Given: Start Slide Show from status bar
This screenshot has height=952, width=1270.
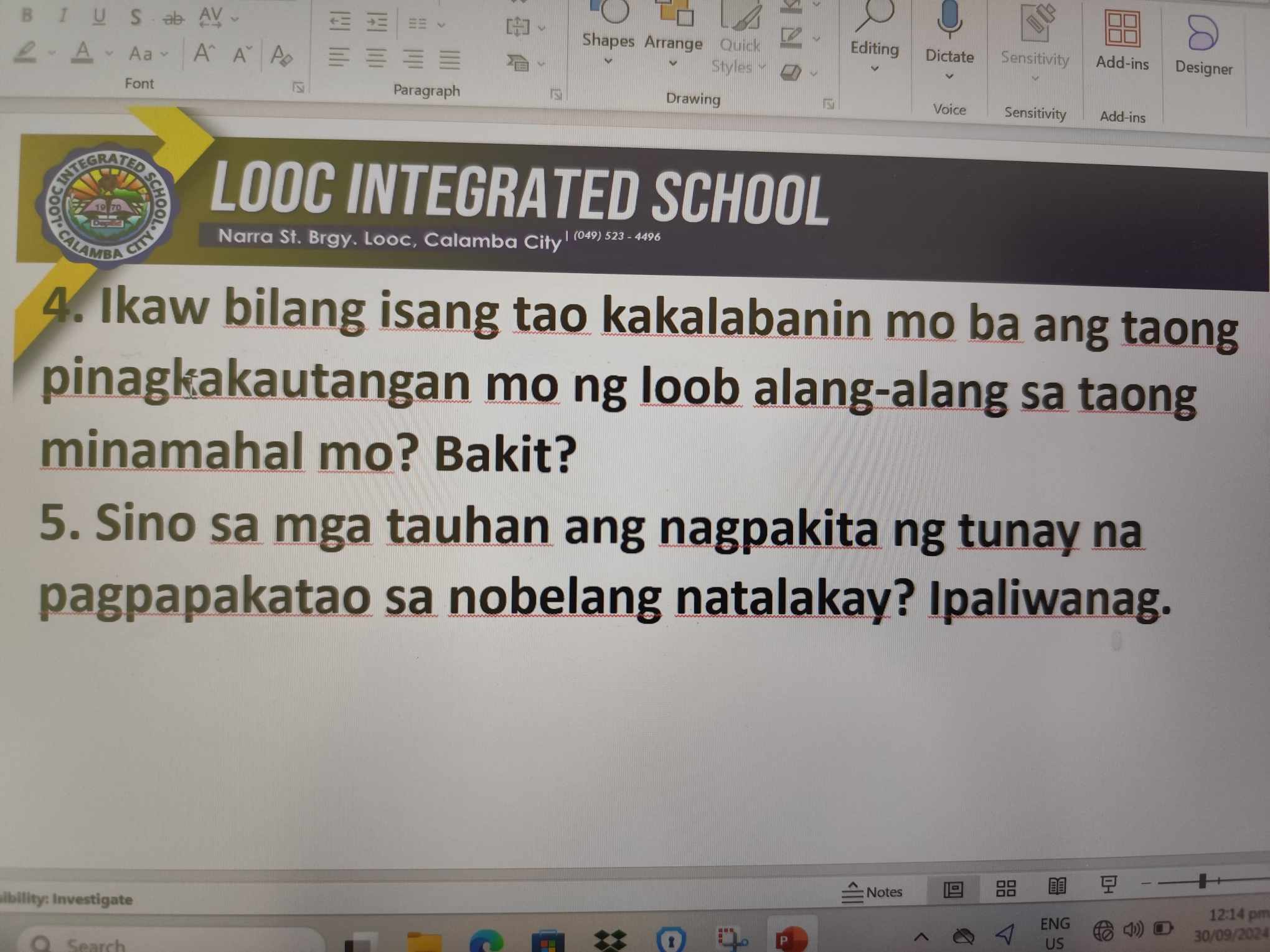Looking at the screenshot, I should pyautogui.click(x=1108, y=884).
